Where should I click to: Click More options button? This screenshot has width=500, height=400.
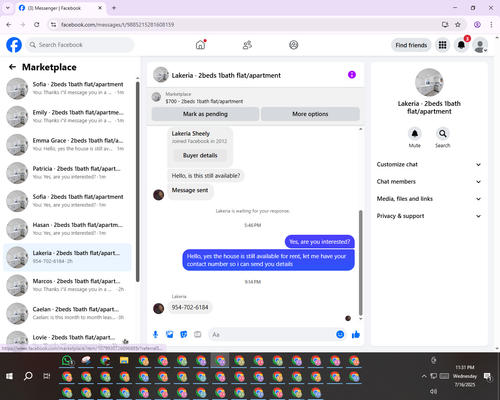pyautogui.click(x=310, y=114)
